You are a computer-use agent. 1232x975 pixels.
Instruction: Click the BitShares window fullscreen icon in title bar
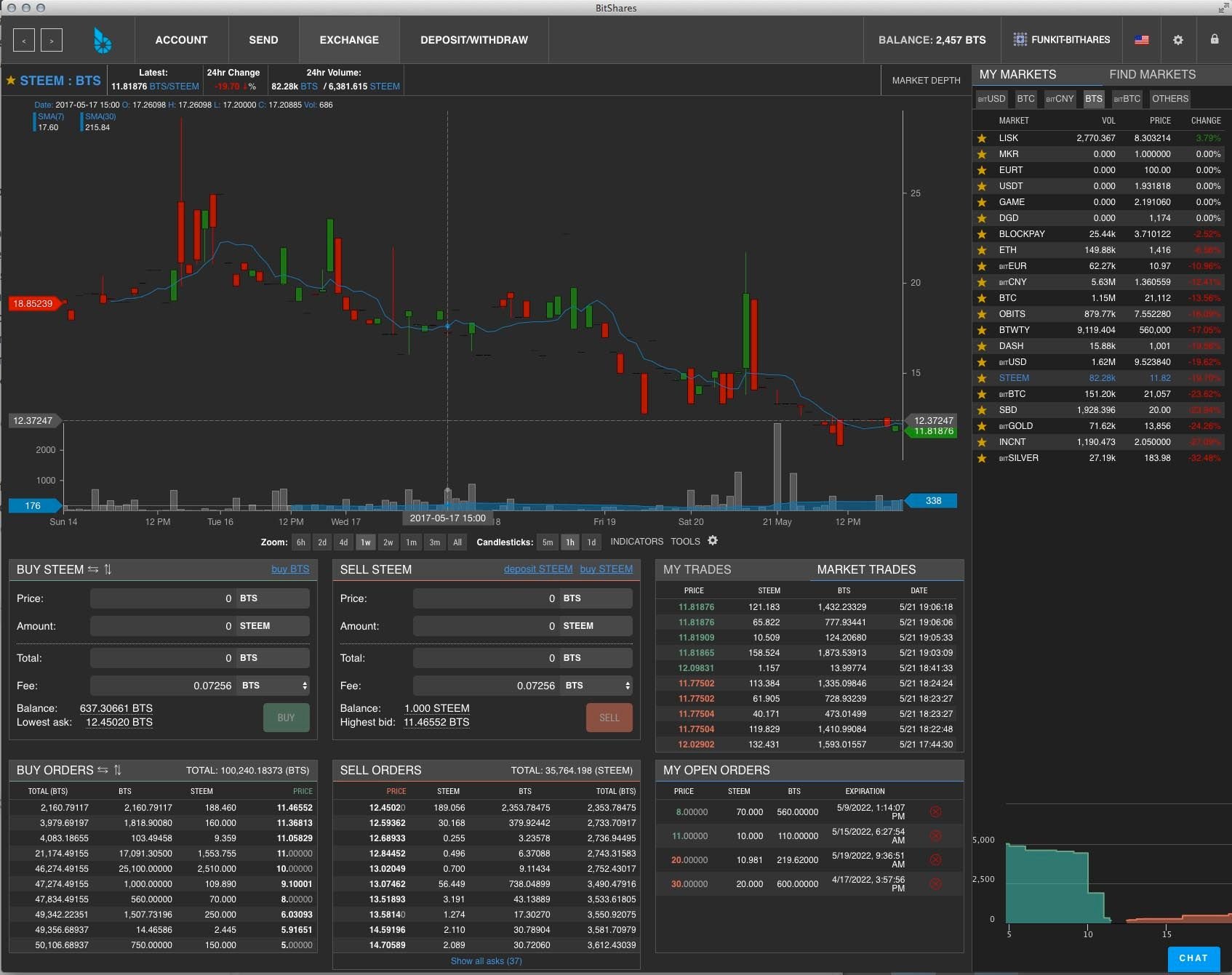coord(1223,8)
